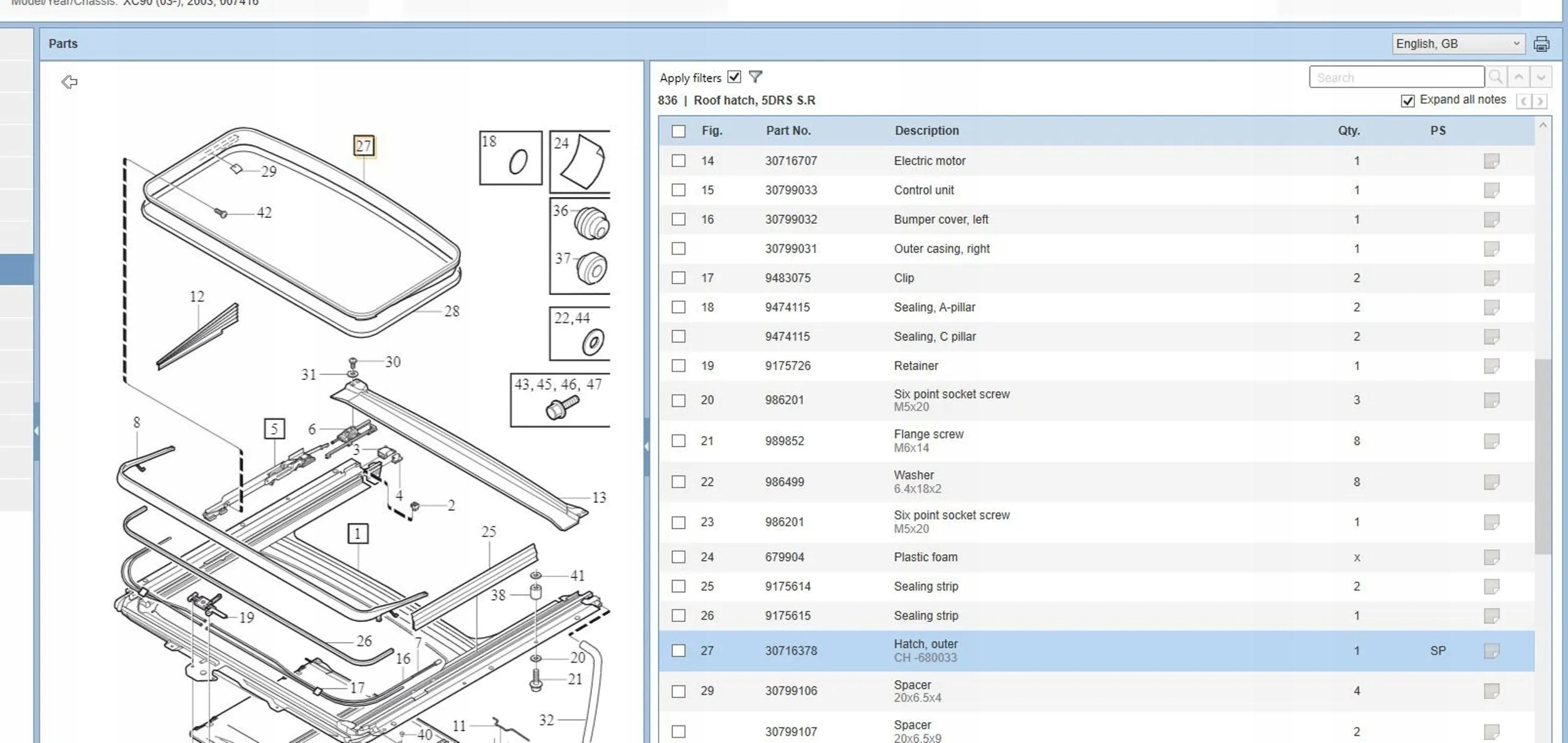Select checkbox for Plastic foam row
This screenshot has height=743, width=1568.
(x=678, y=557)
